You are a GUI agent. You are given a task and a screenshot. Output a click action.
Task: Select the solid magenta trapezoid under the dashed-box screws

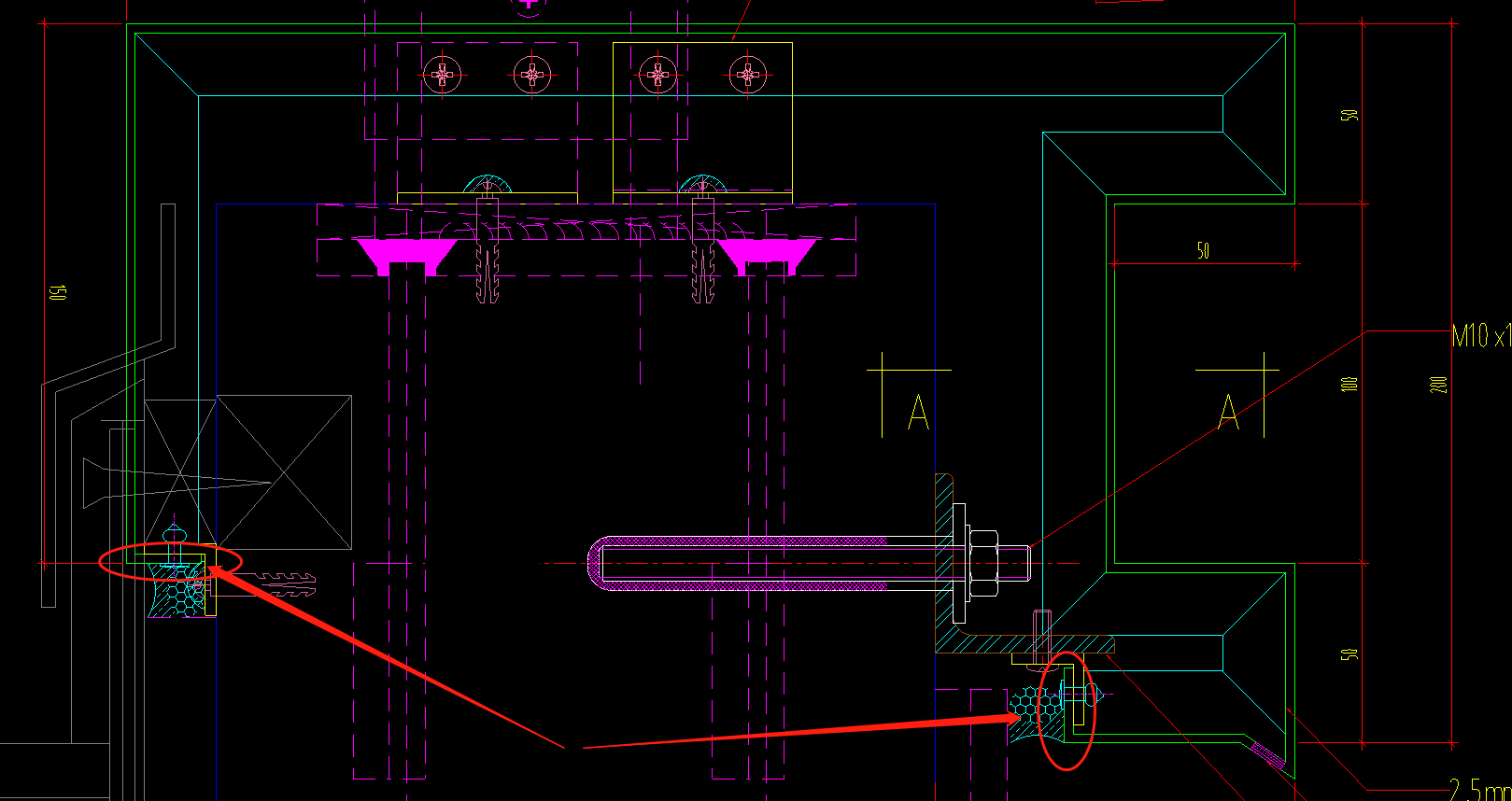[x=405, y=256]
